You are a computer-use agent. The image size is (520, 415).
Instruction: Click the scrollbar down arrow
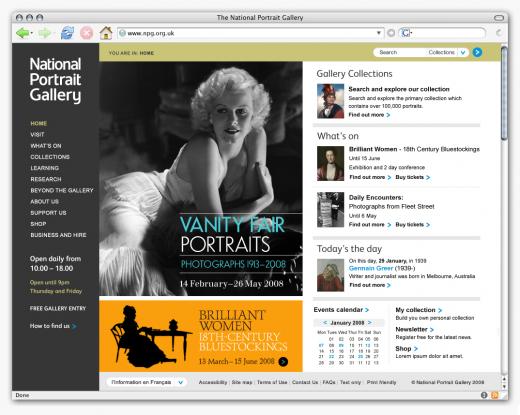[504, 386]
